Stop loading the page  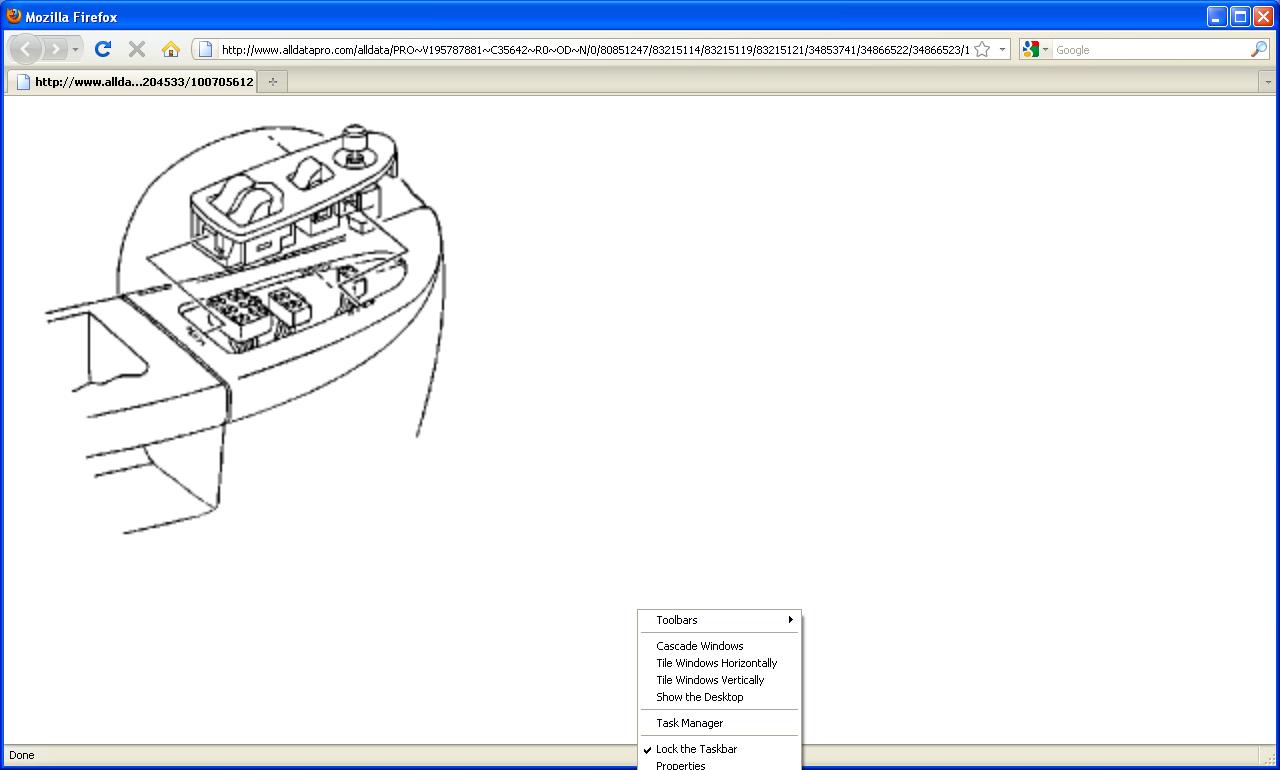[137, 49]
